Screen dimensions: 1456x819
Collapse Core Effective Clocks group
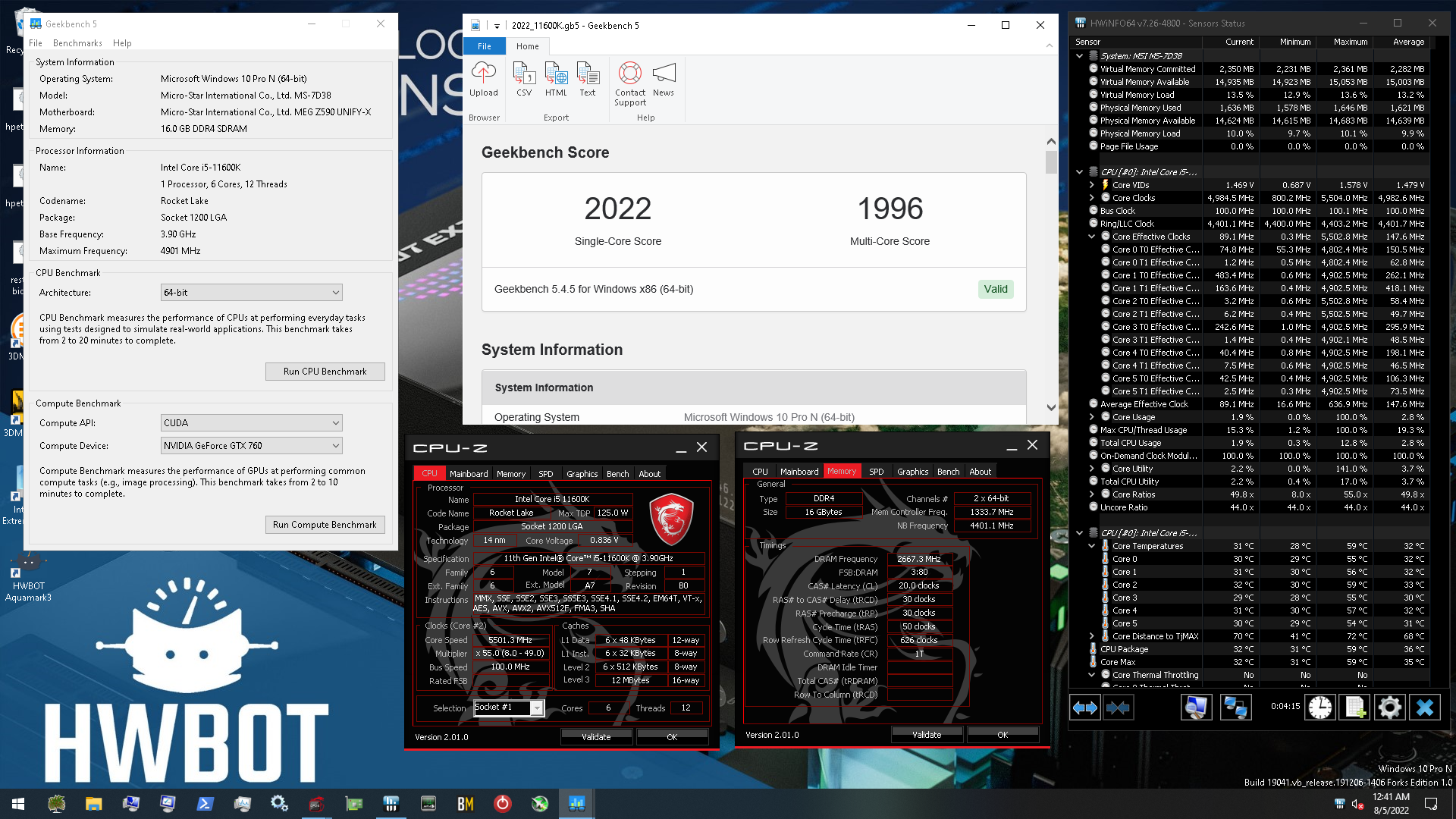pos(1091,237)
